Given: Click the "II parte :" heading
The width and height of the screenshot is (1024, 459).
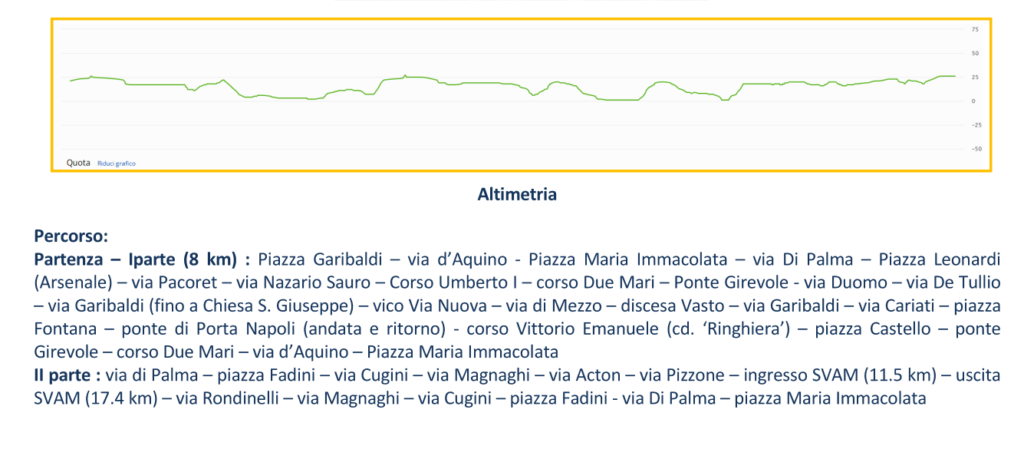Looking at the screenshot, I should coord(66,375).
